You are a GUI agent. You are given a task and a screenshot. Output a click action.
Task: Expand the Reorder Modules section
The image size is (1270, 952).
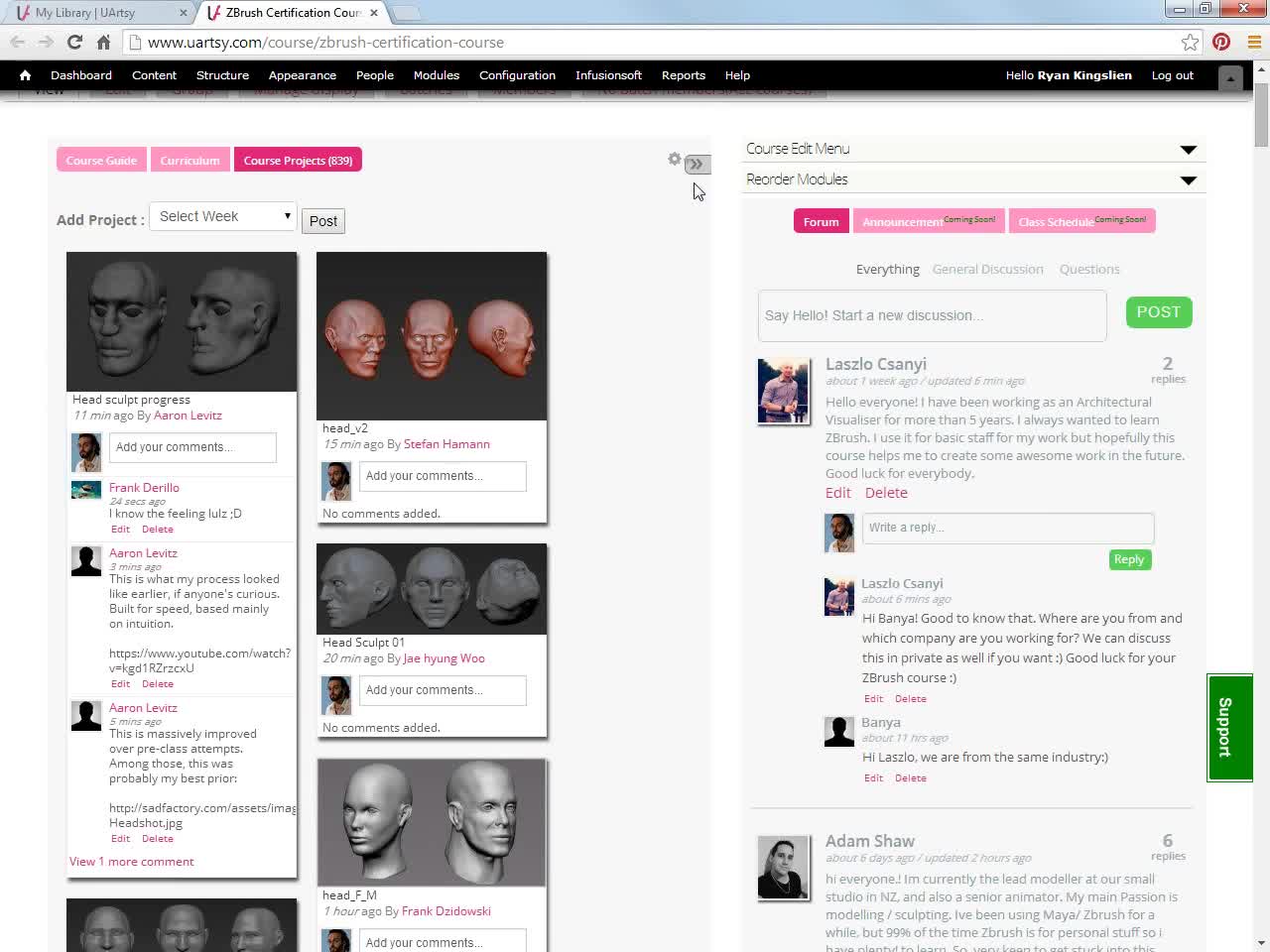tap(972, 179)
